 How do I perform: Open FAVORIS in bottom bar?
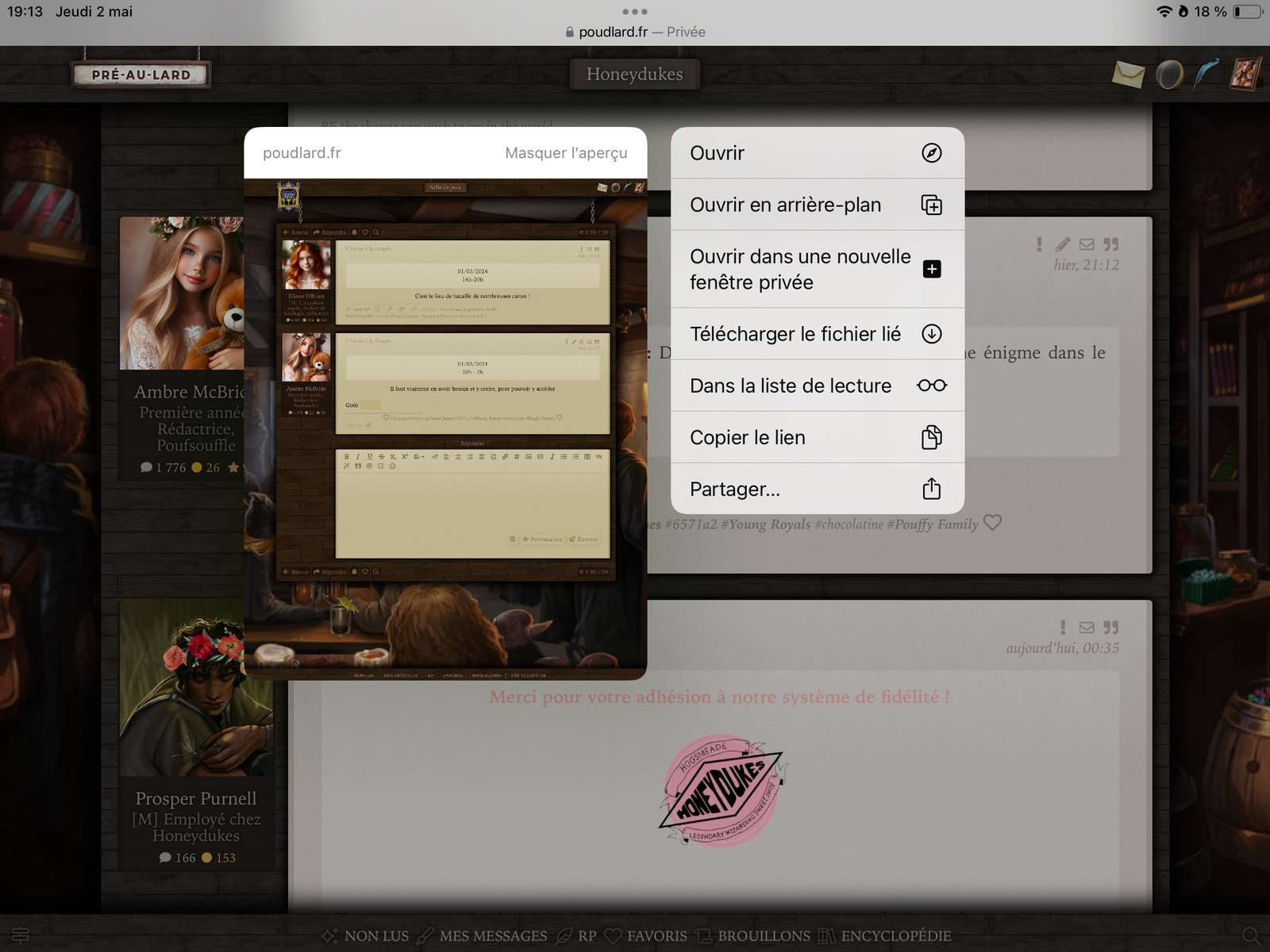[646, 936]
